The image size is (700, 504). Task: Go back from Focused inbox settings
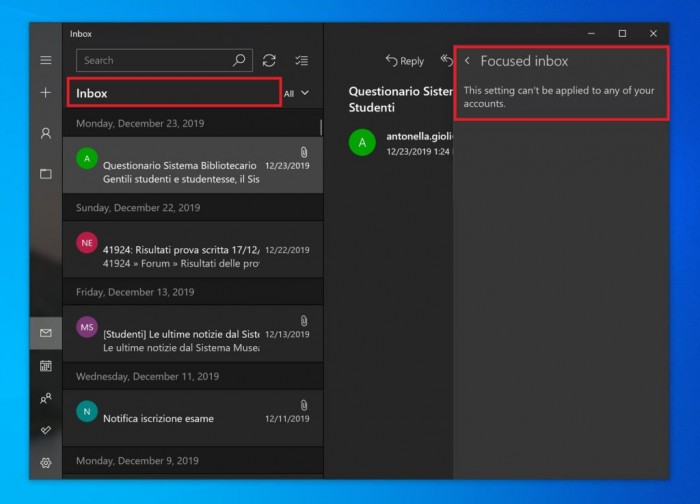coord(467,61)
